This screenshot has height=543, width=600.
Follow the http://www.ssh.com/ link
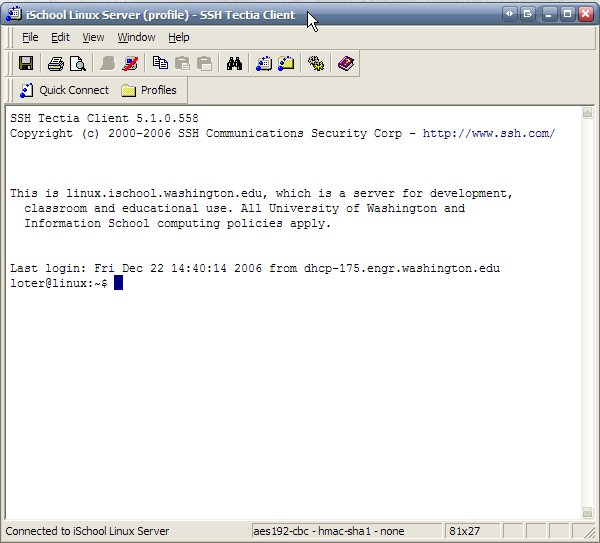pyautogui.click(x=489, y=133)
